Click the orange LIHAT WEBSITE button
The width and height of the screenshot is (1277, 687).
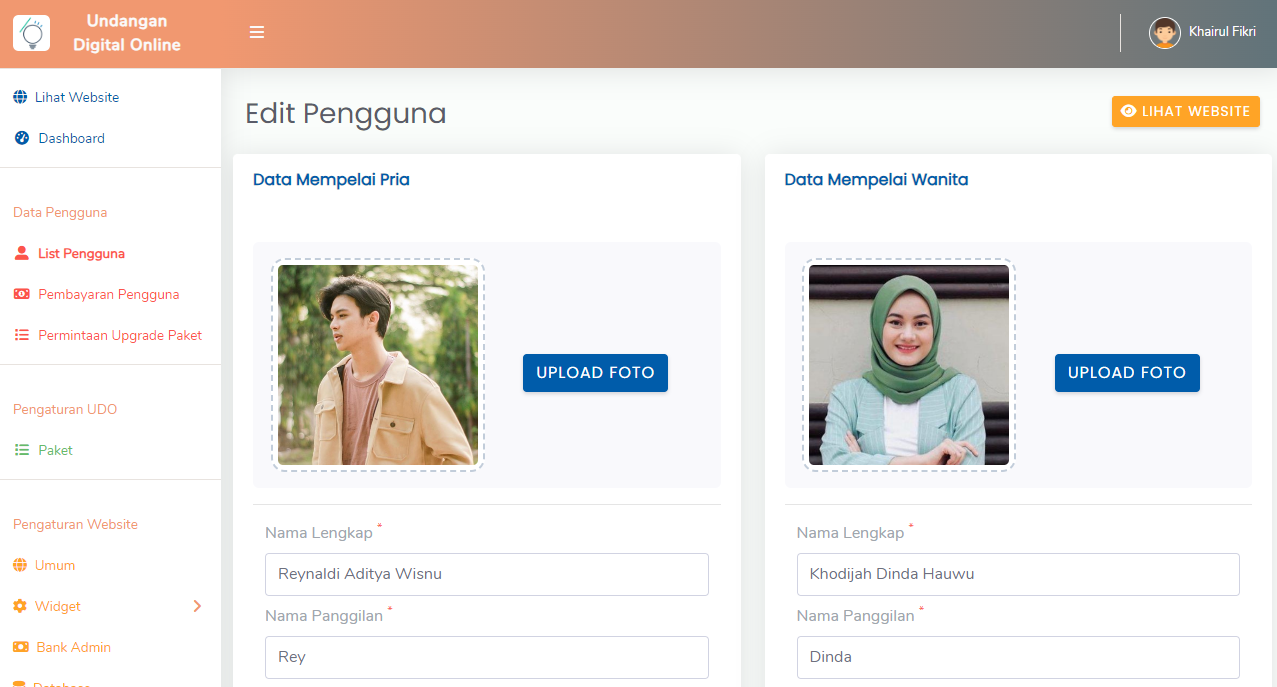click(x=1186, y=111)
